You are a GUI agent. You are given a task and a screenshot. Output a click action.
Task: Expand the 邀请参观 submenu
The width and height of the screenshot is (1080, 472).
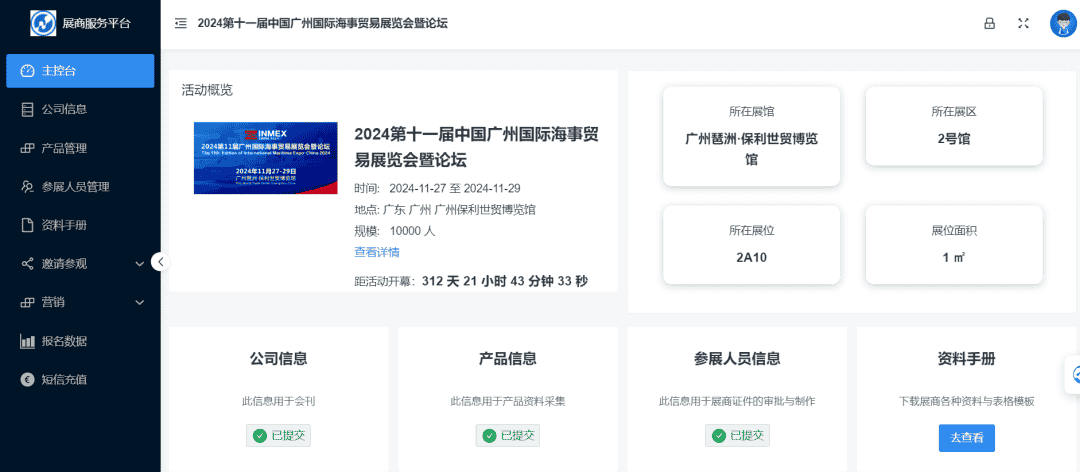[x=140, y=264]
